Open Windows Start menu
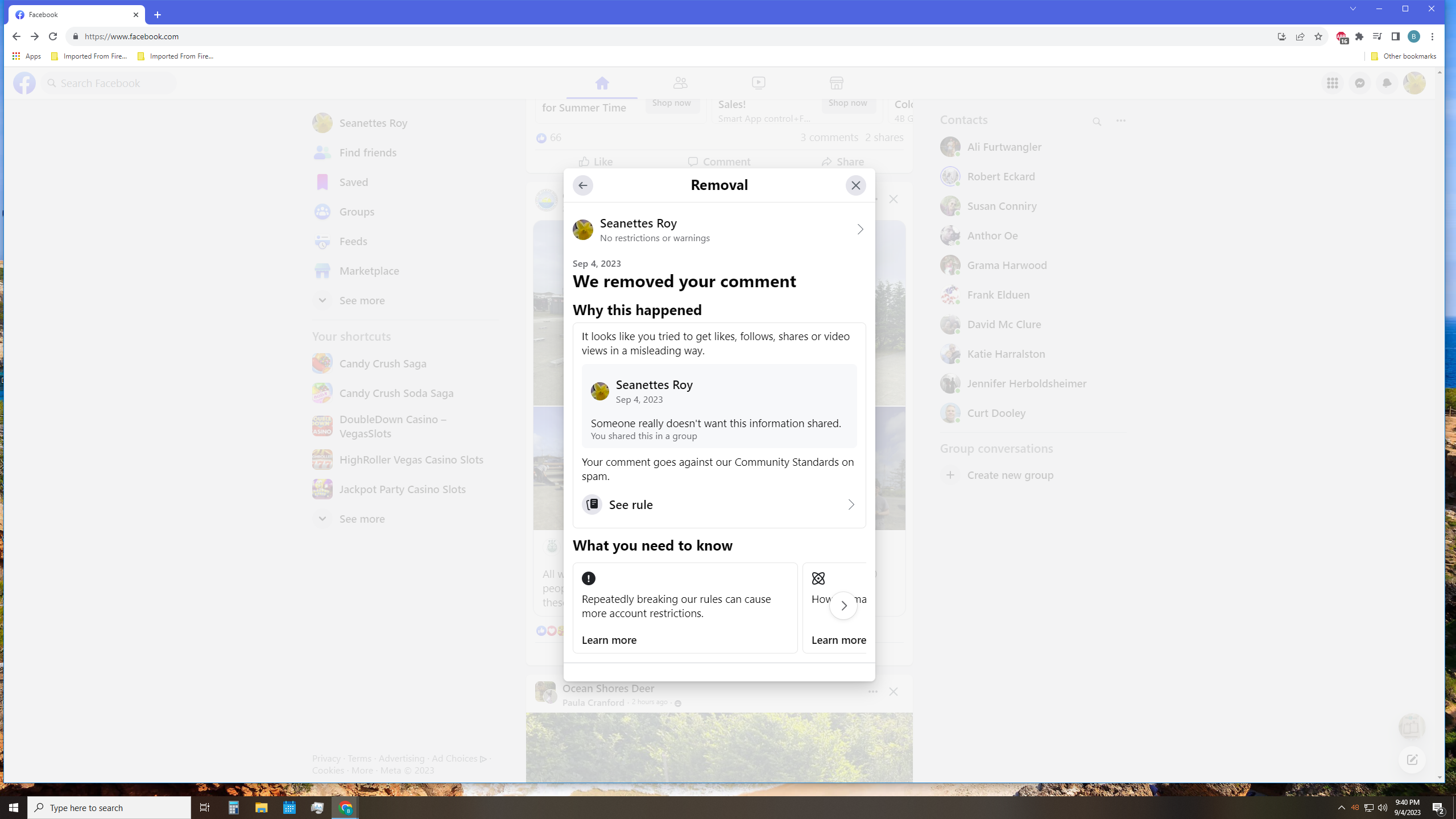Screen dimensions: 1456x819 [14, 808]
